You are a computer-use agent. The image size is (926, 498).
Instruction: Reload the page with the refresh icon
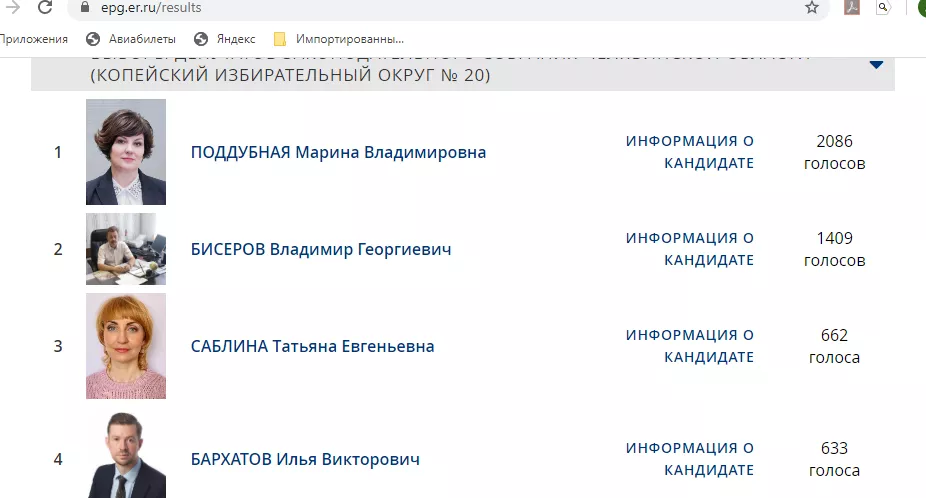point(45,7)
